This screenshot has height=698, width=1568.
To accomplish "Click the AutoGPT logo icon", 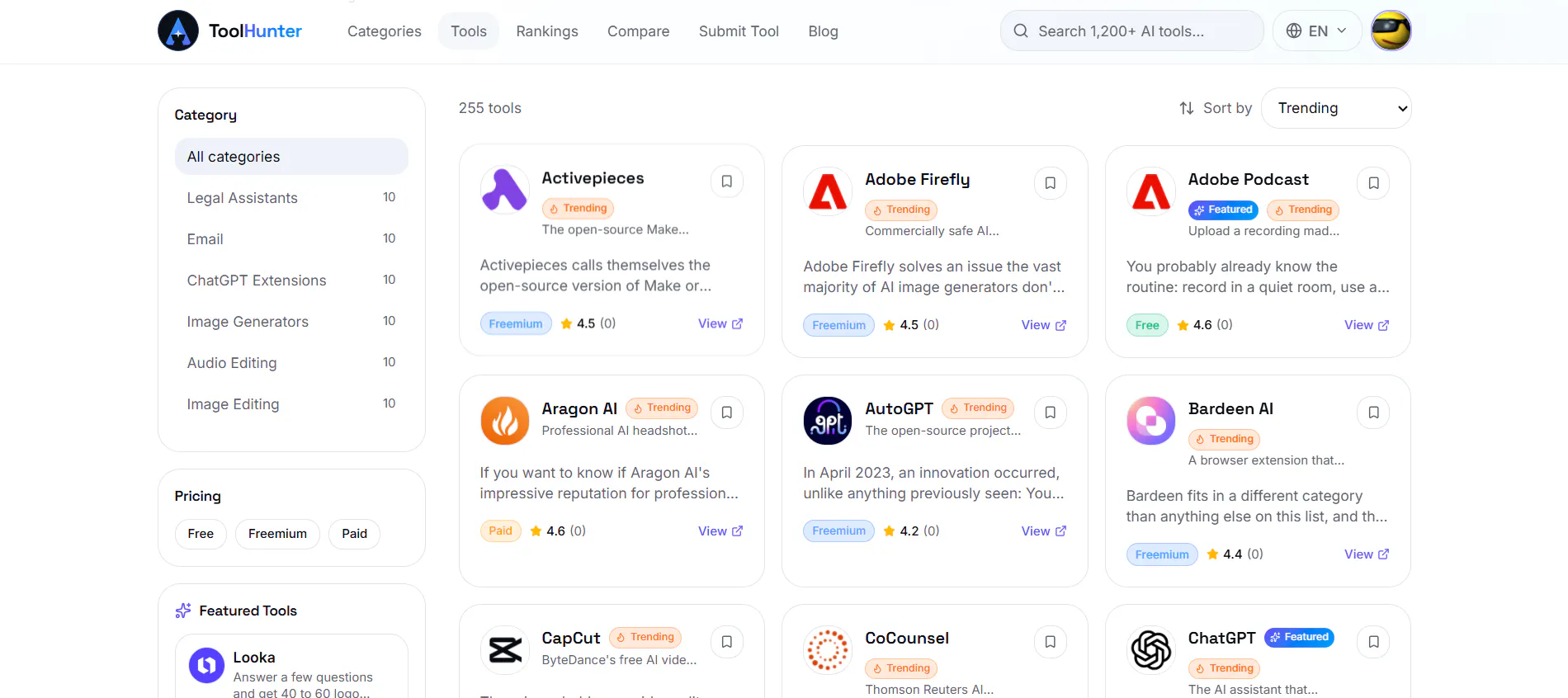I will pos(828,421).
